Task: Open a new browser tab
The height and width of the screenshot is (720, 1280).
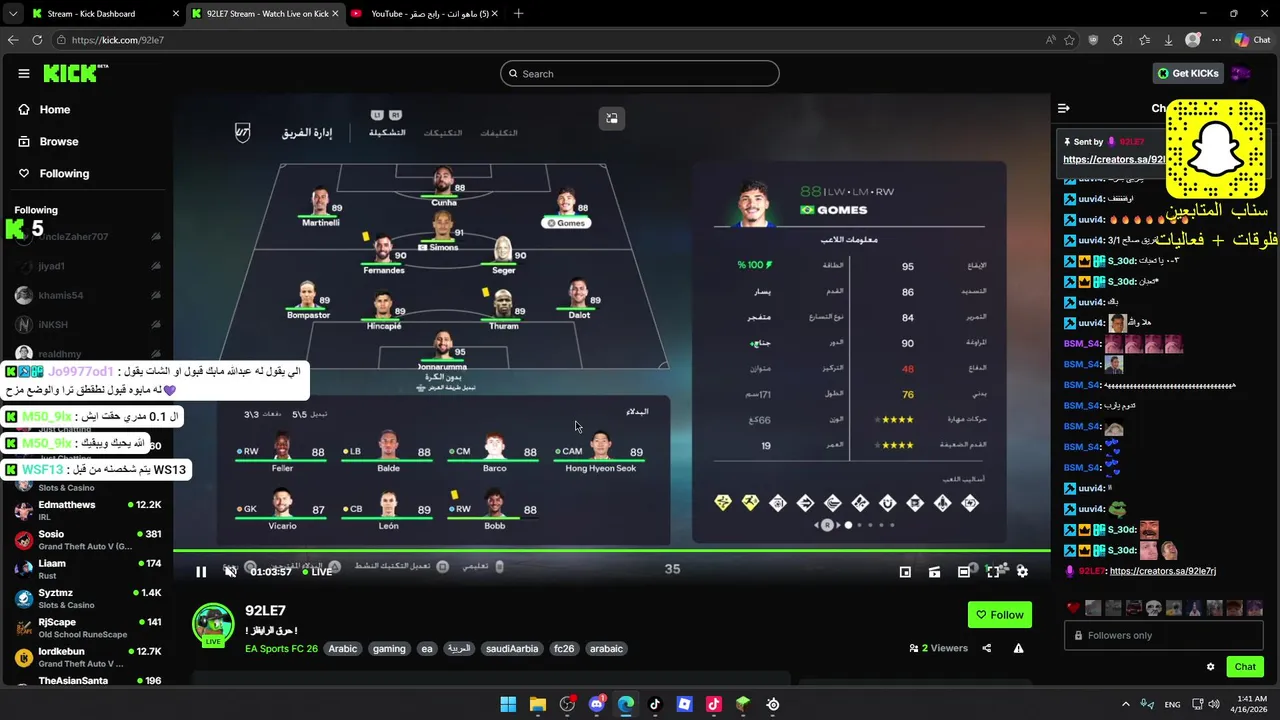Action: 518,14
